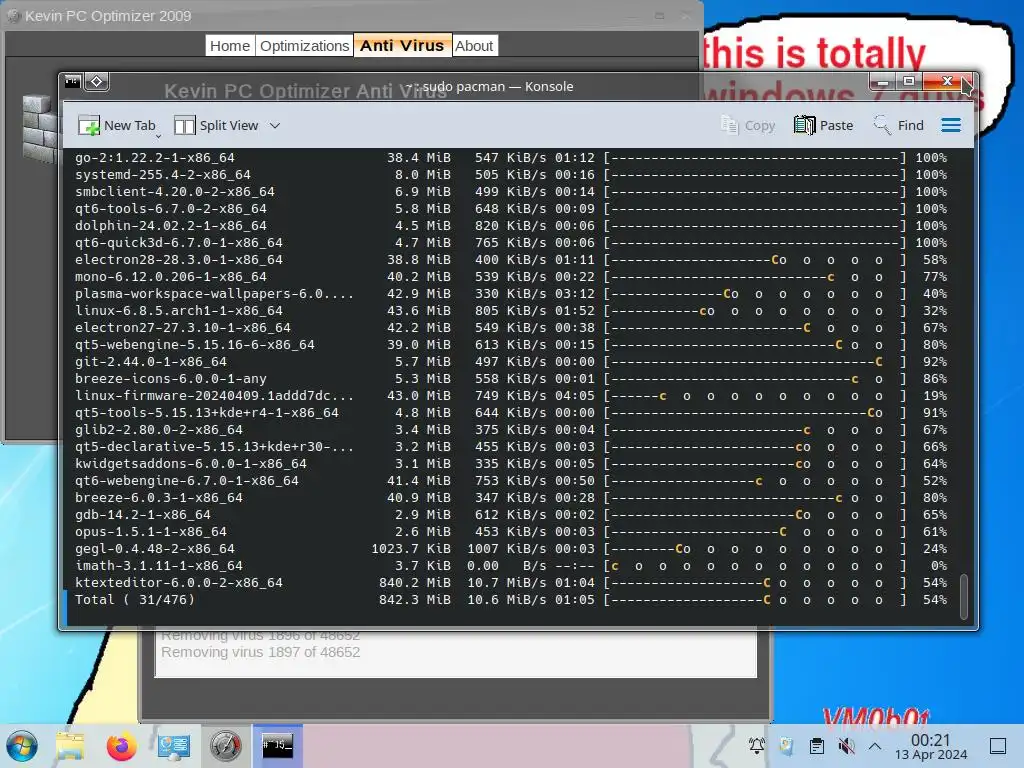Click the Split View toolbar button

(217, 125)
